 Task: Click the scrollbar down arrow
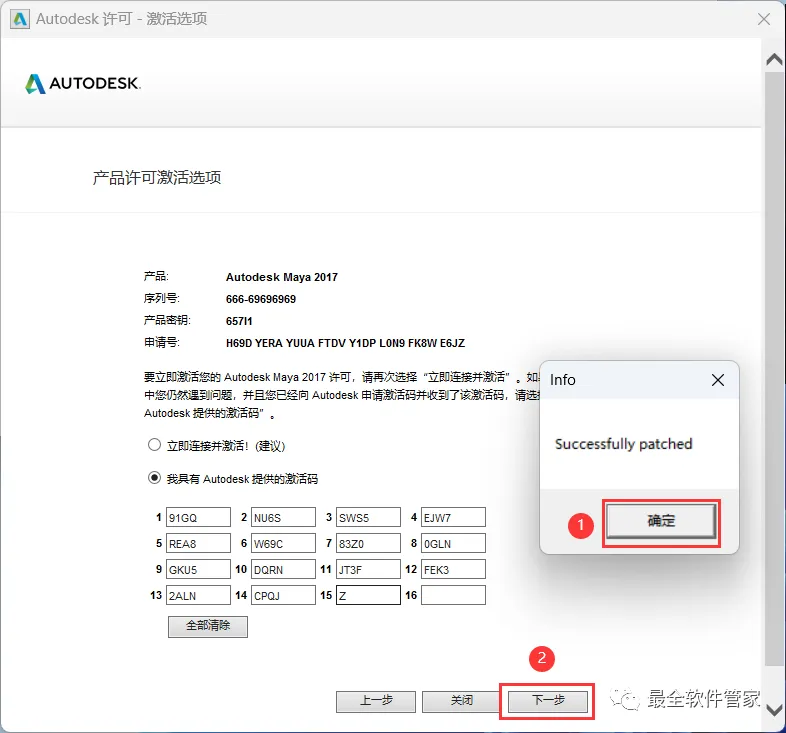(x=774, y=710)
